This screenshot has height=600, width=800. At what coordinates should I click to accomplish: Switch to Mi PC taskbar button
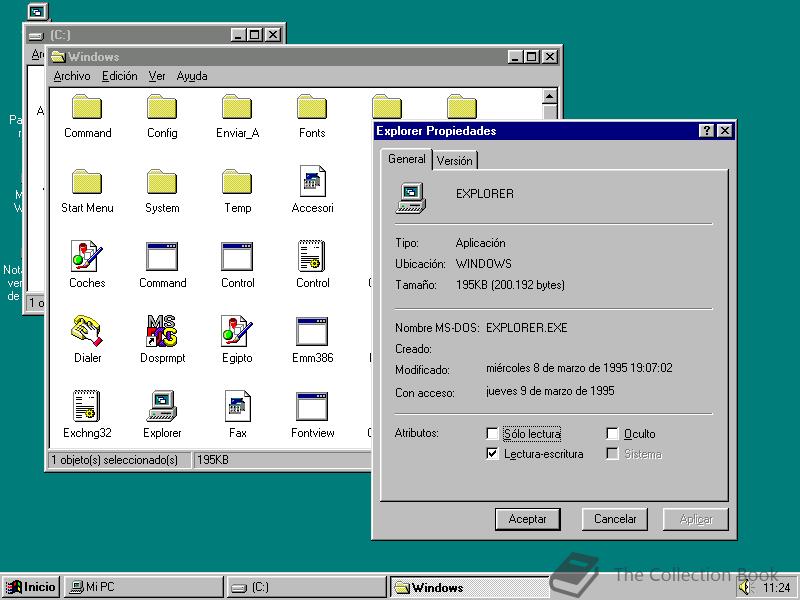[x=143, y=587]
